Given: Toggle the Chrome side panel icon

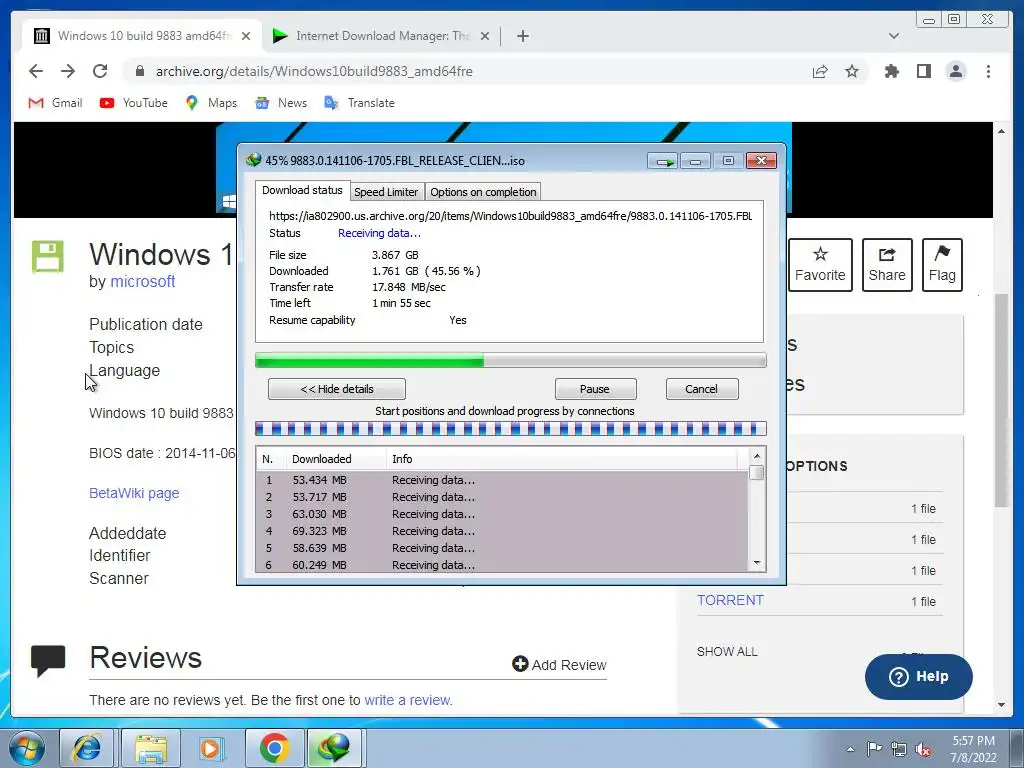Looking at the screenshot, I should 923,71.
